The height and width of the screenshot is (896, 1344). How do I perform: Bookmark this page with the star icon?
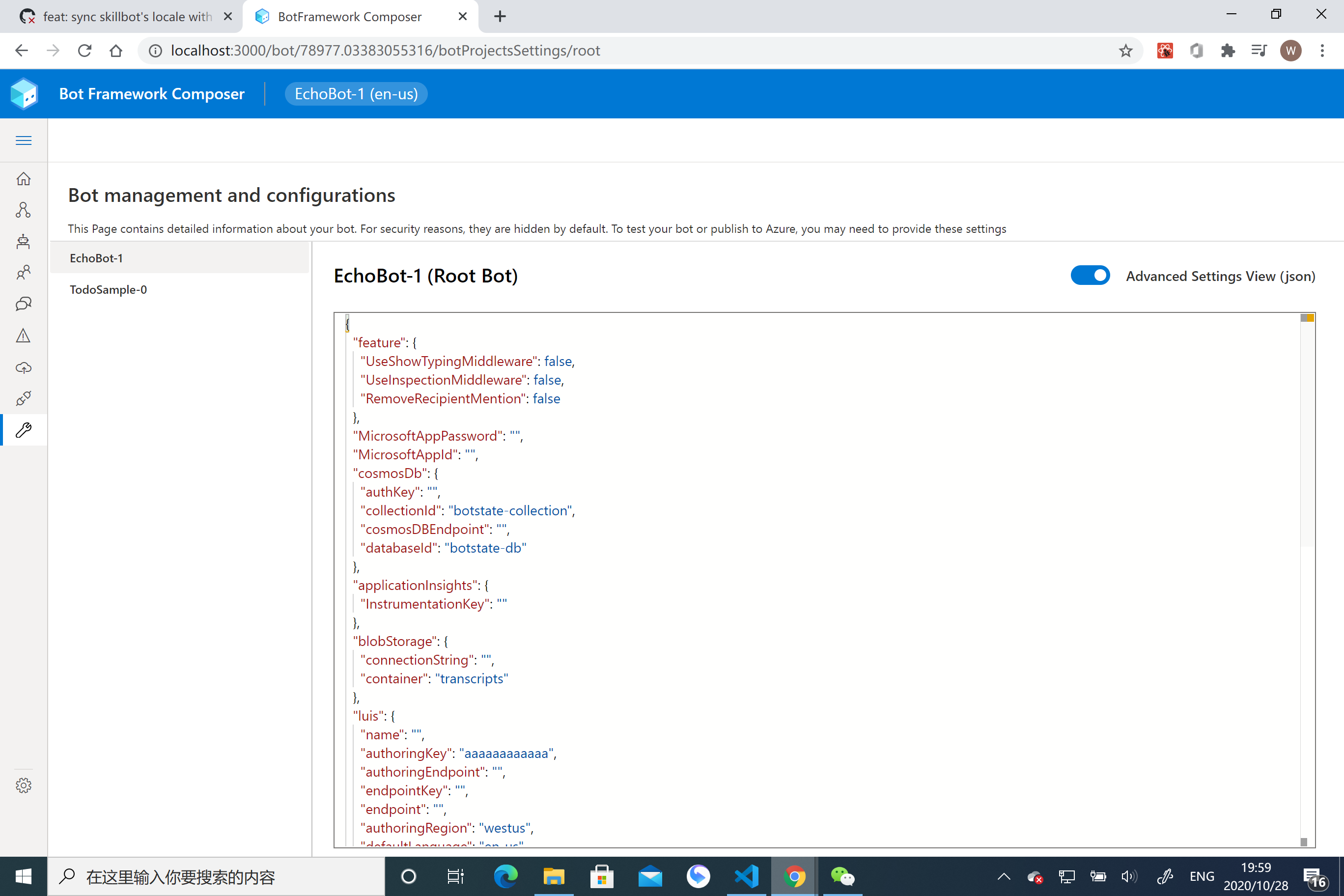(x=1125, y=51)
